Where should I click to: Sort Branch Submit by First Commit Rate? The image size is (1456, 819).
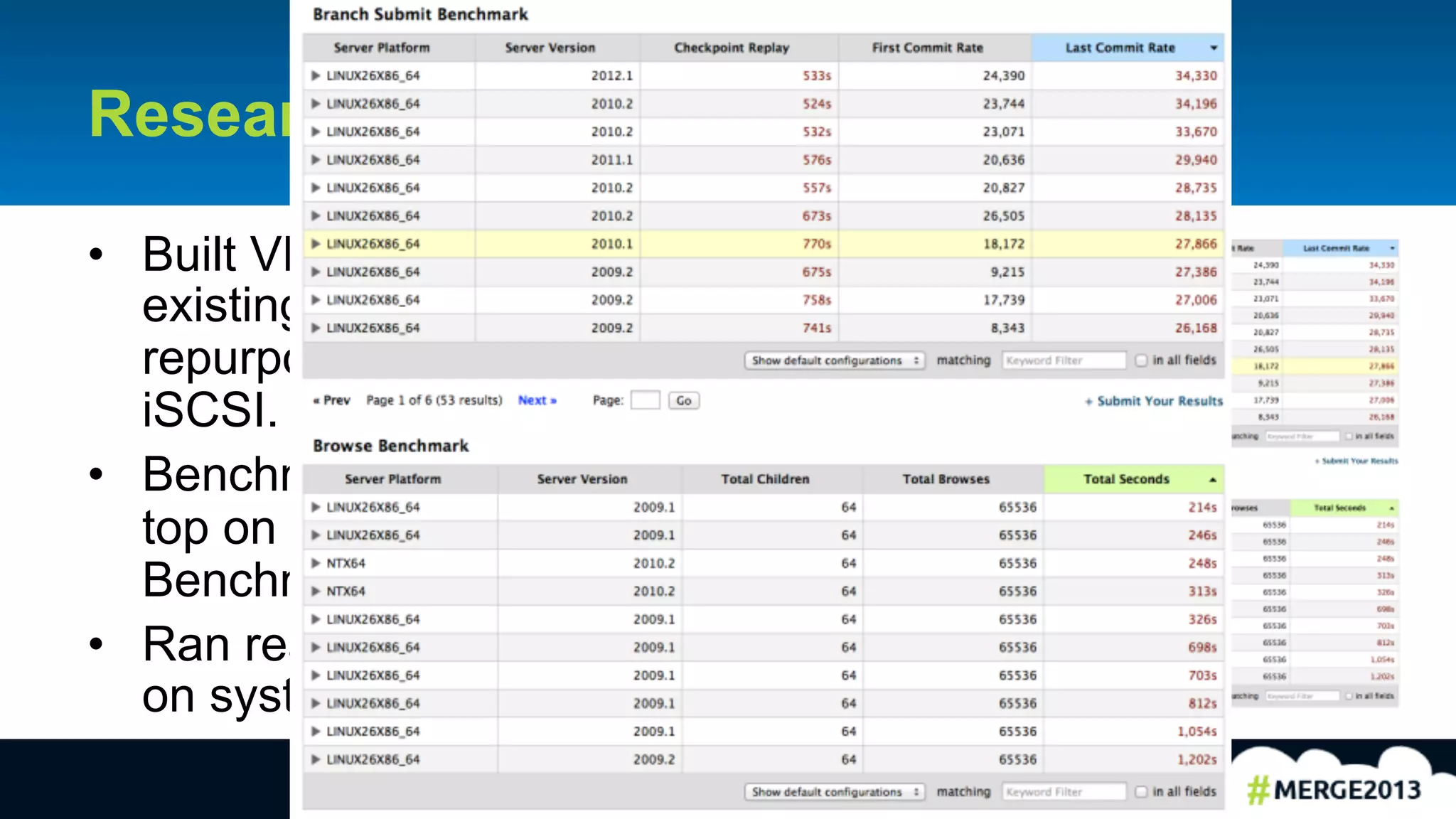935,48
